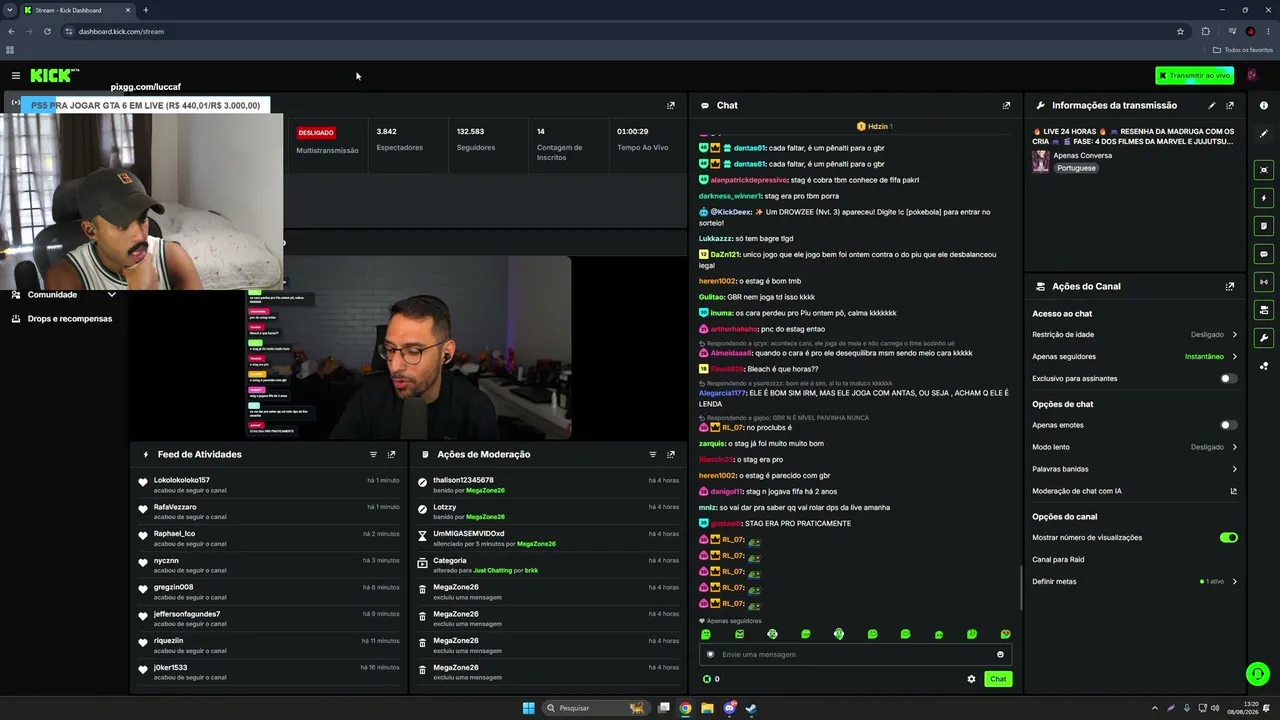
Task: Open the hamburger sidebar menu
Action: tap(16, 76)
